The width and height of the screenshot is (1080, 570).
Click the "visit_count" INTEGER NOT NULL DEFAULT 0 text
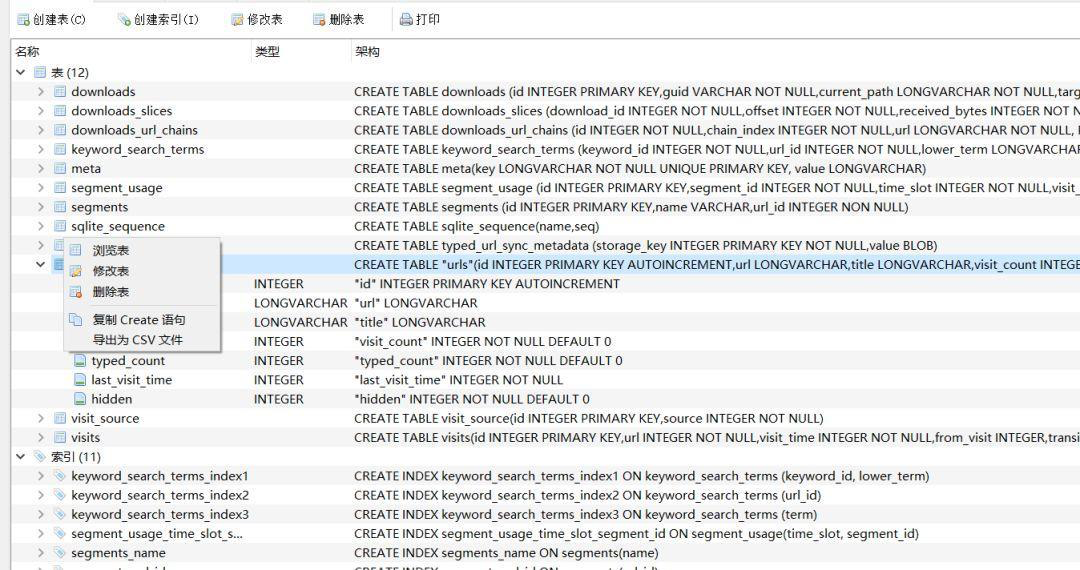[483, 341]
